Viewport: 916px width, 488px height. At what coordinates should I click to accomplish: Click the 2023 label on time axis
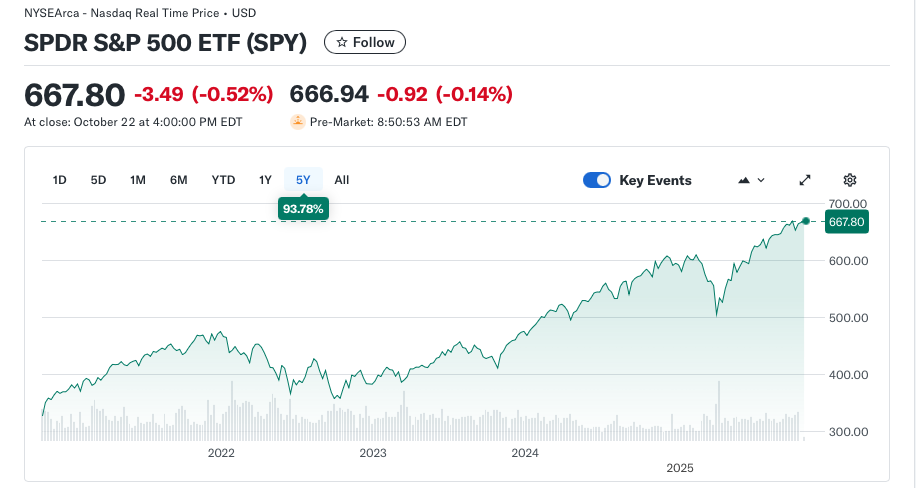click(373, 453)
